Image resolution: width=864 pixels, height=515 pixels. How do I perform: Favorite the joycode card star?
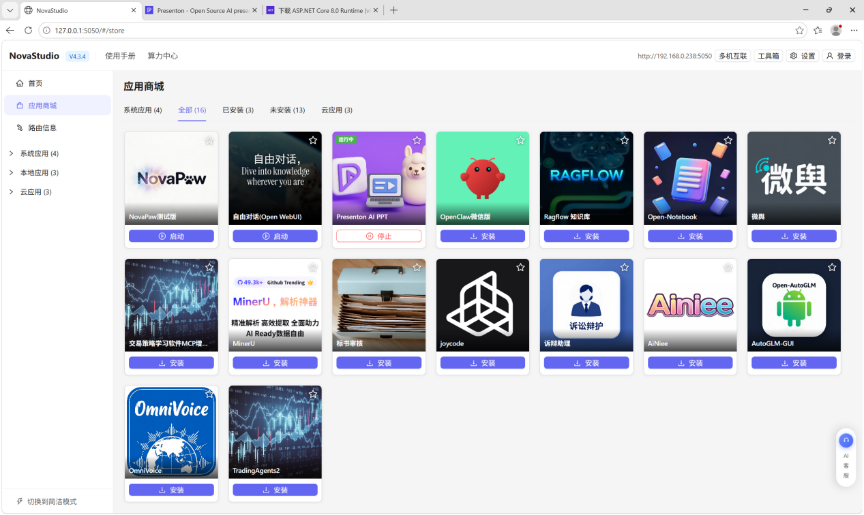520,267
